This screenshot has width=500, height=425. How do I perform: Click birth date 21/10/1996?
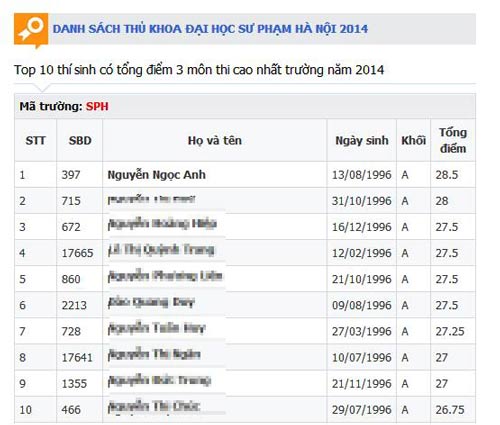tap(361, 279)
